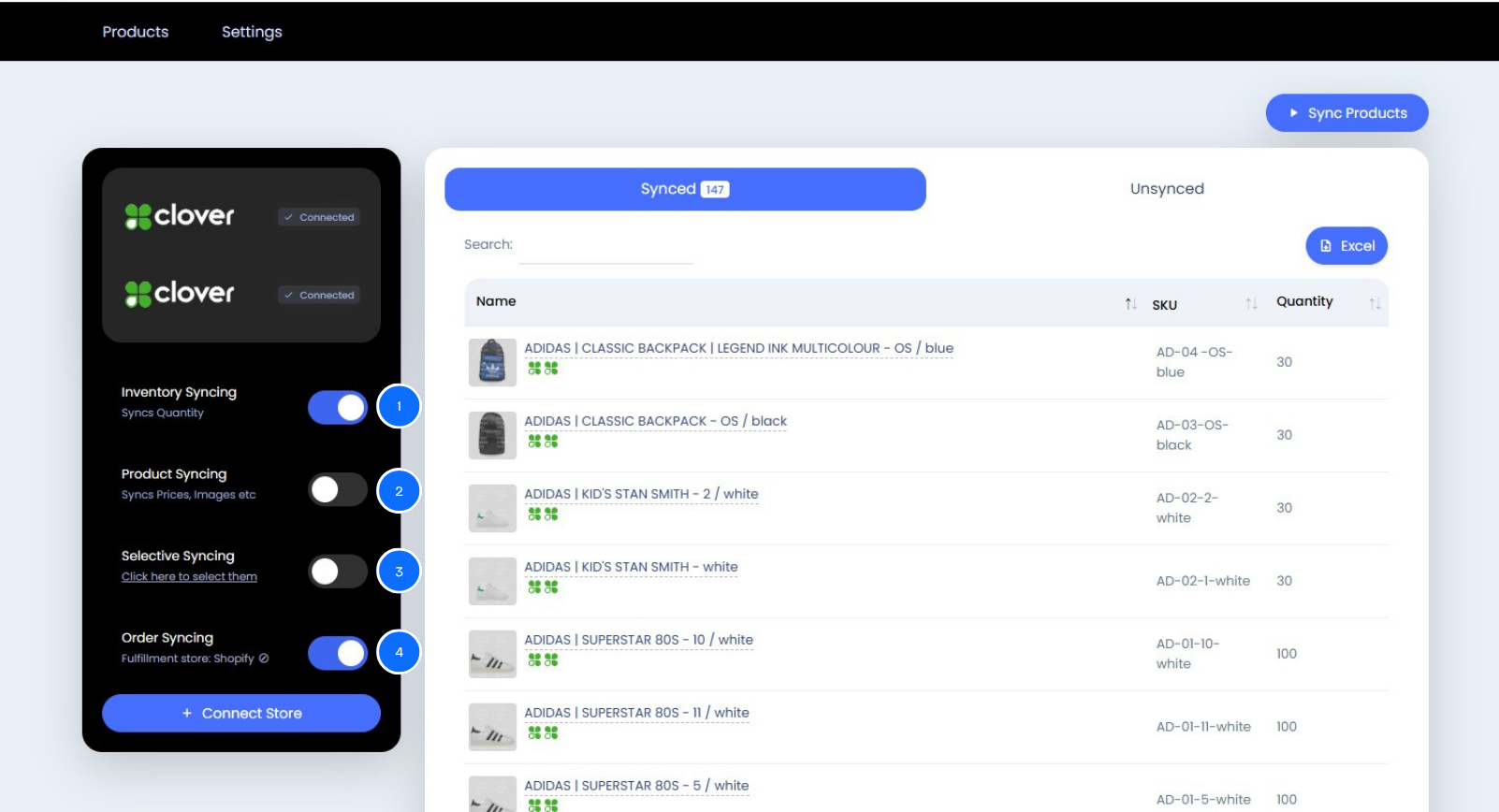Turn on Selective Syncing switch
This screenshot has width=1499, height=812.
[338, 572]
